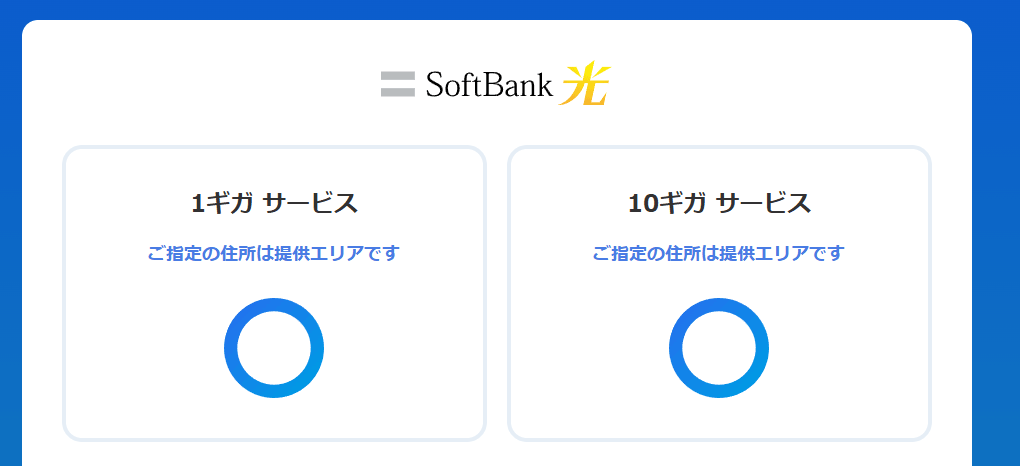1020x466 pixels.
Task: Click the blue background strip above the white panel
Action: point(500,9)
